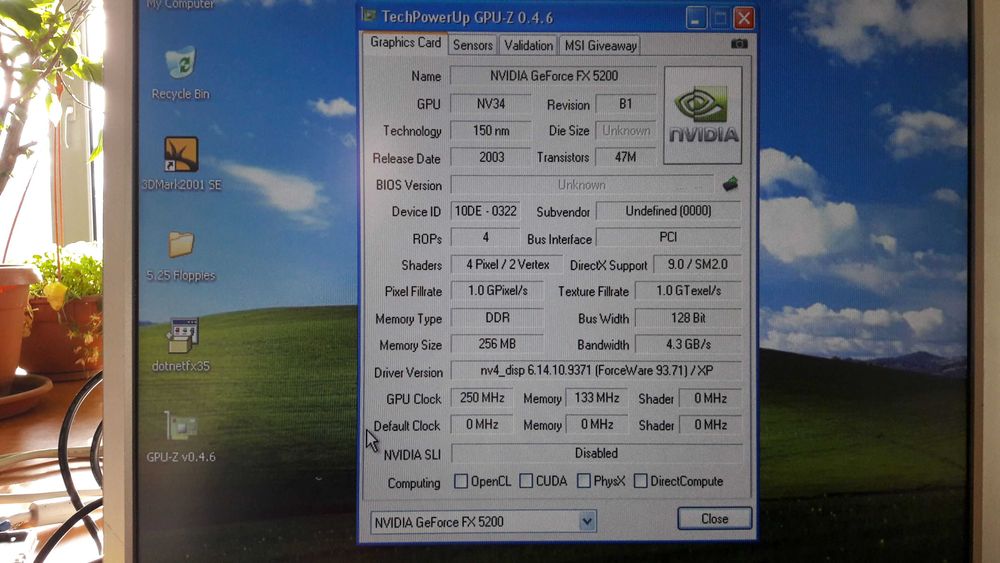This screenshot has width=1000, height=563.
Task: Enable the CUDA checkbox
Action: pyautogui.click(x=526, y=481)
